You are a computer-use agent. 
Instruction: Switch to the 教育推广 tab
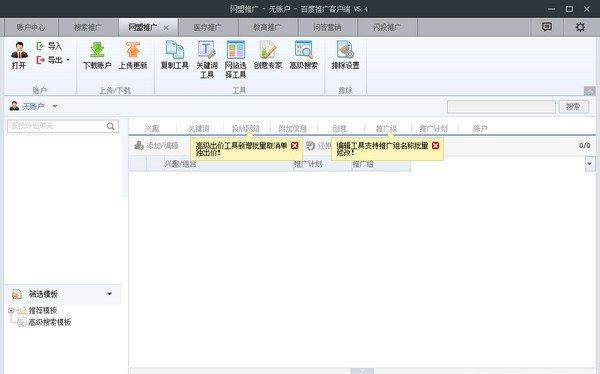pyautogui.click(x=267, y=28)
